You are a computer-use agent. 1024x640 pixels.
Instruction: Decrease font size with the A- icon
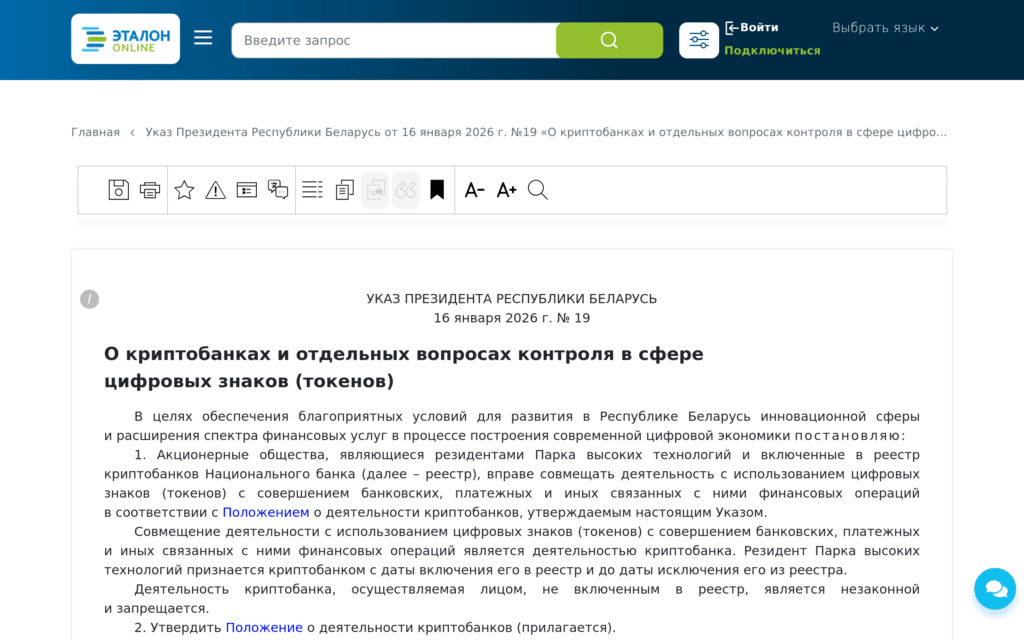click(x=474, y=190)
